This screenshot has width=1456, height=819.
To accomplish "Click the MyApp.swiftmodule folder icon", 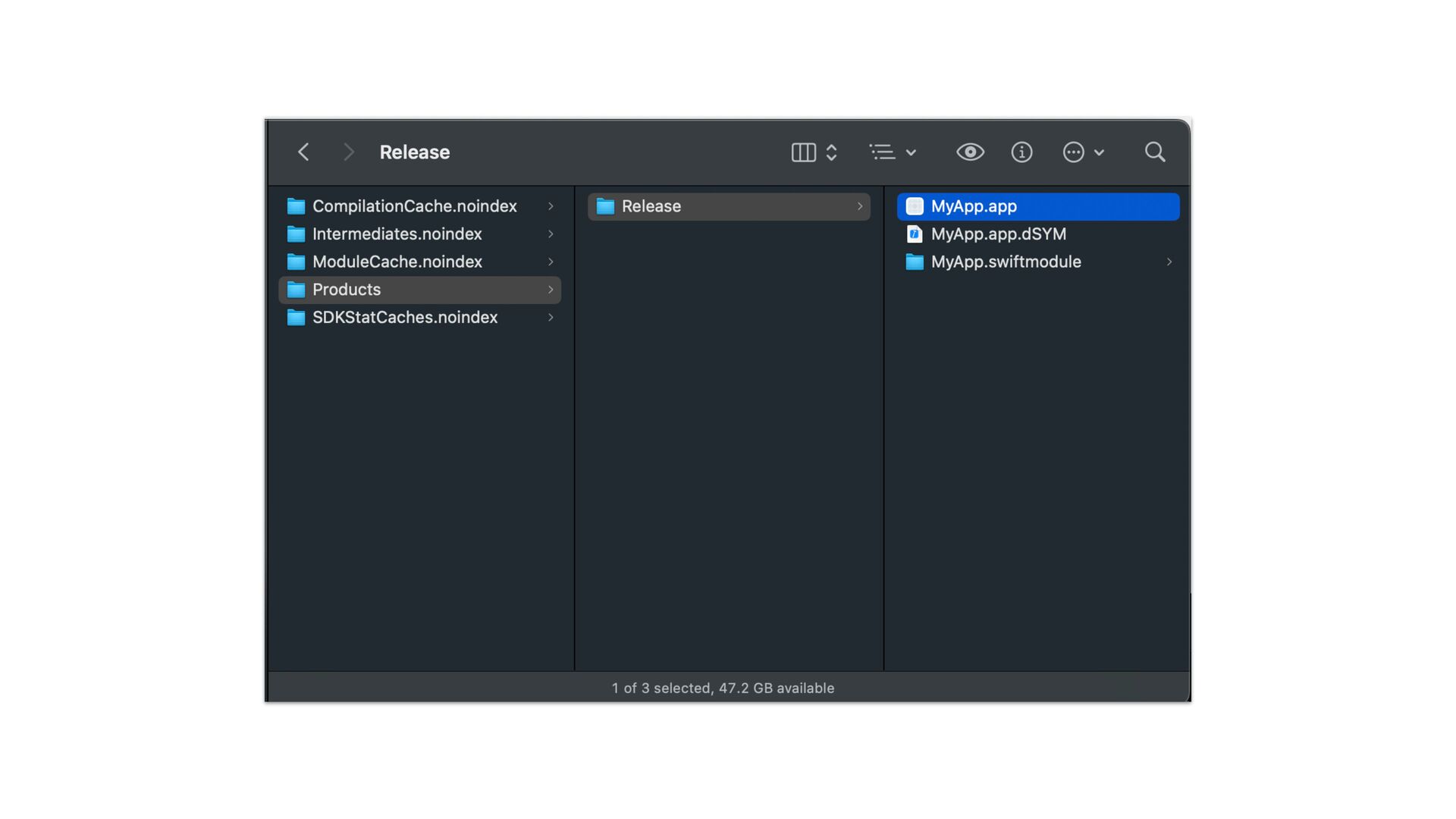I will (915, 262).
